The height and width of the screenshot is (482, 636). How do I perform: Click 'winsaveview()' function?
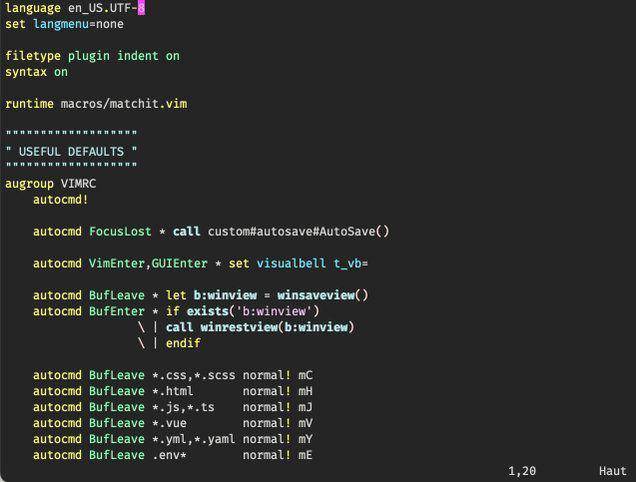323,295
